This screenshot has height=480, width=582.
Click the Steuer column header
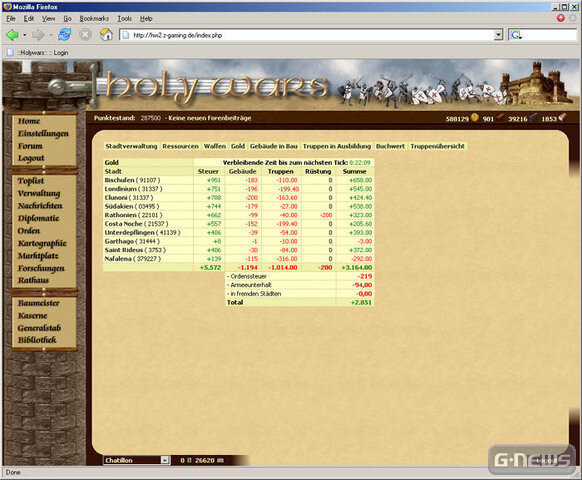tap(208, 172)
